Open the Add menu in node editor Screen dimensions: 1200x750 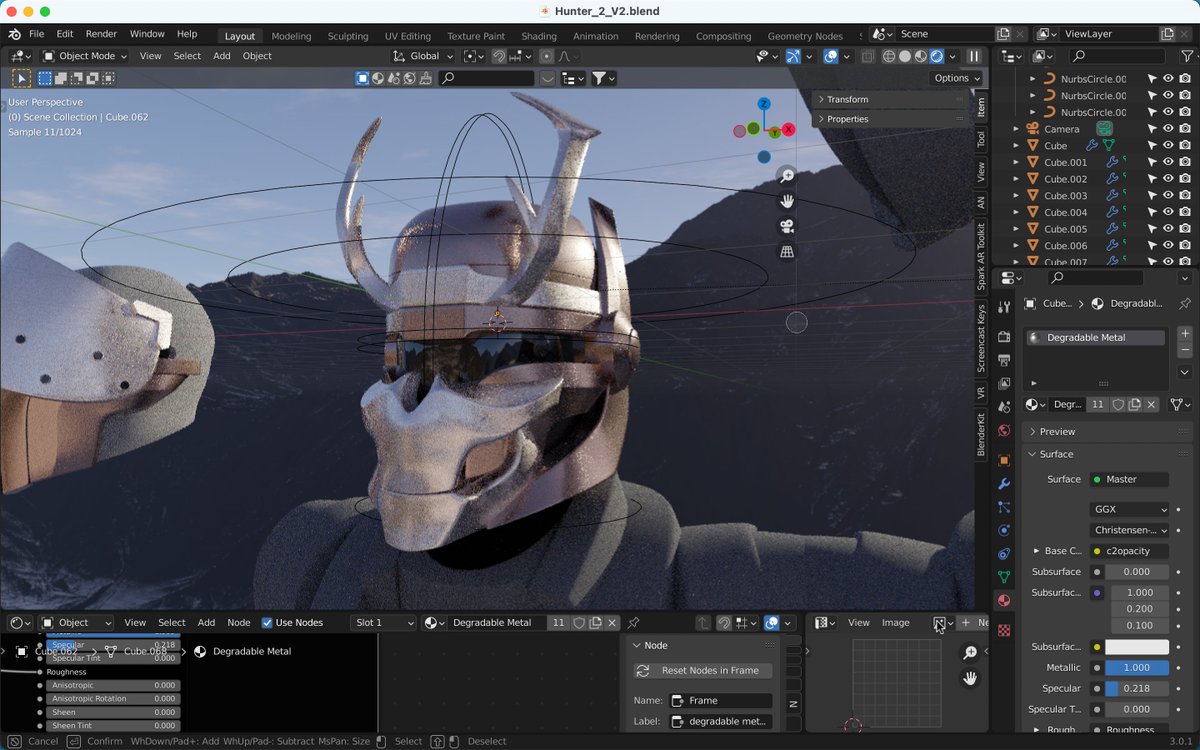206,622
